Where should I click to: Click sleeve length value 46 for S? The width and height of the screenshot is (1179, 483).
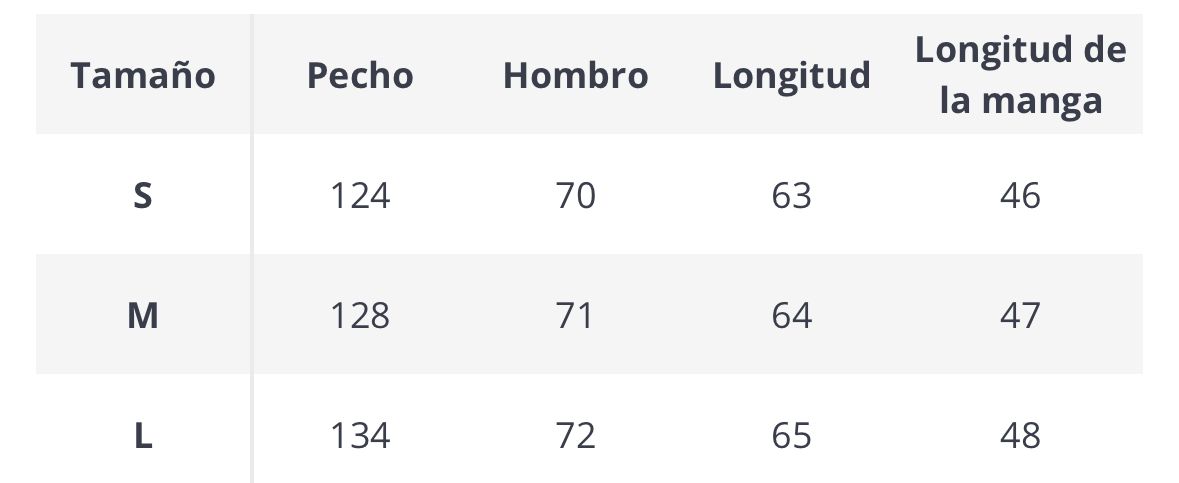coord(1020,195)
